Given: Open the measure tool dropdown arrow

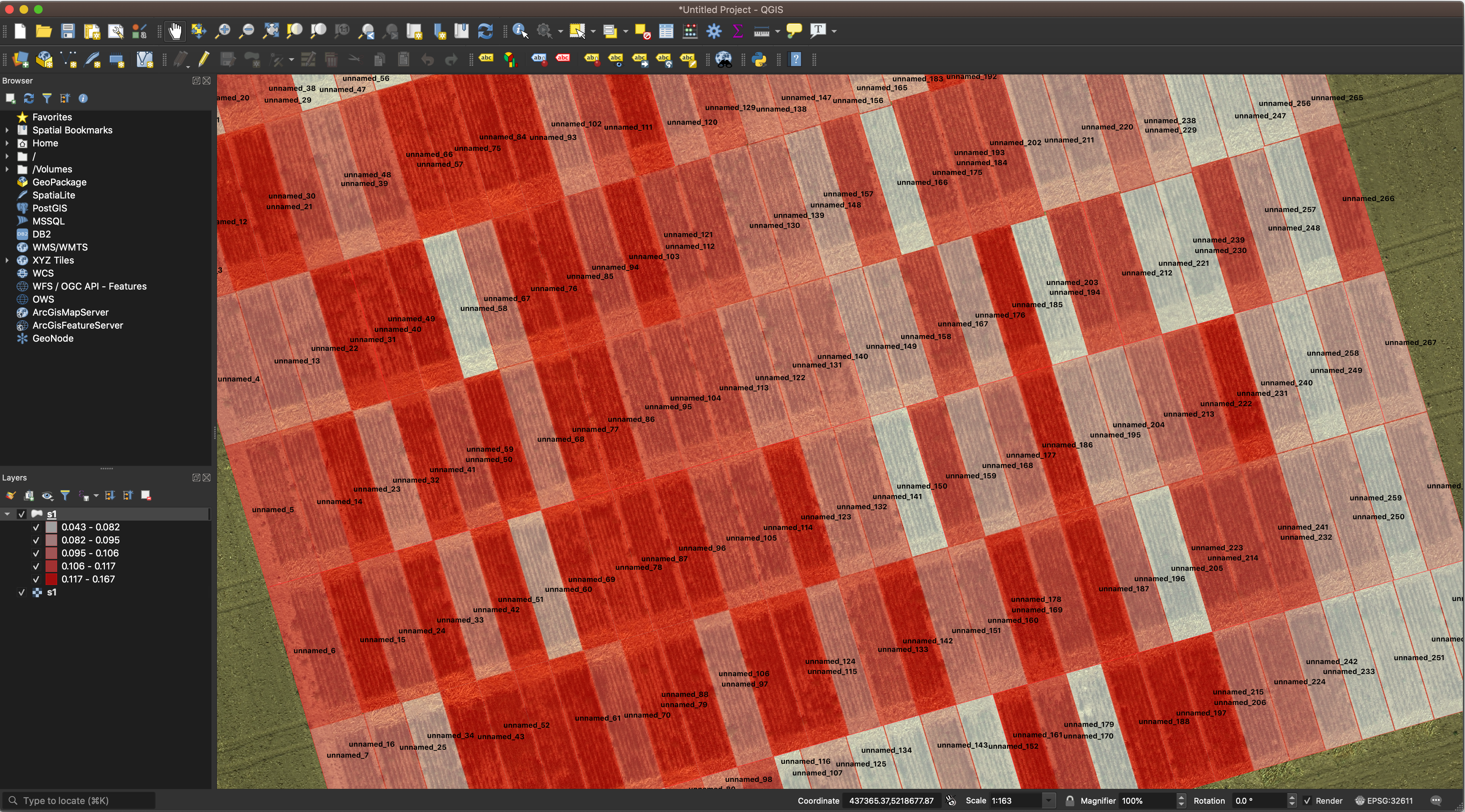Looking at the screenshot, I should pos(777,31).
